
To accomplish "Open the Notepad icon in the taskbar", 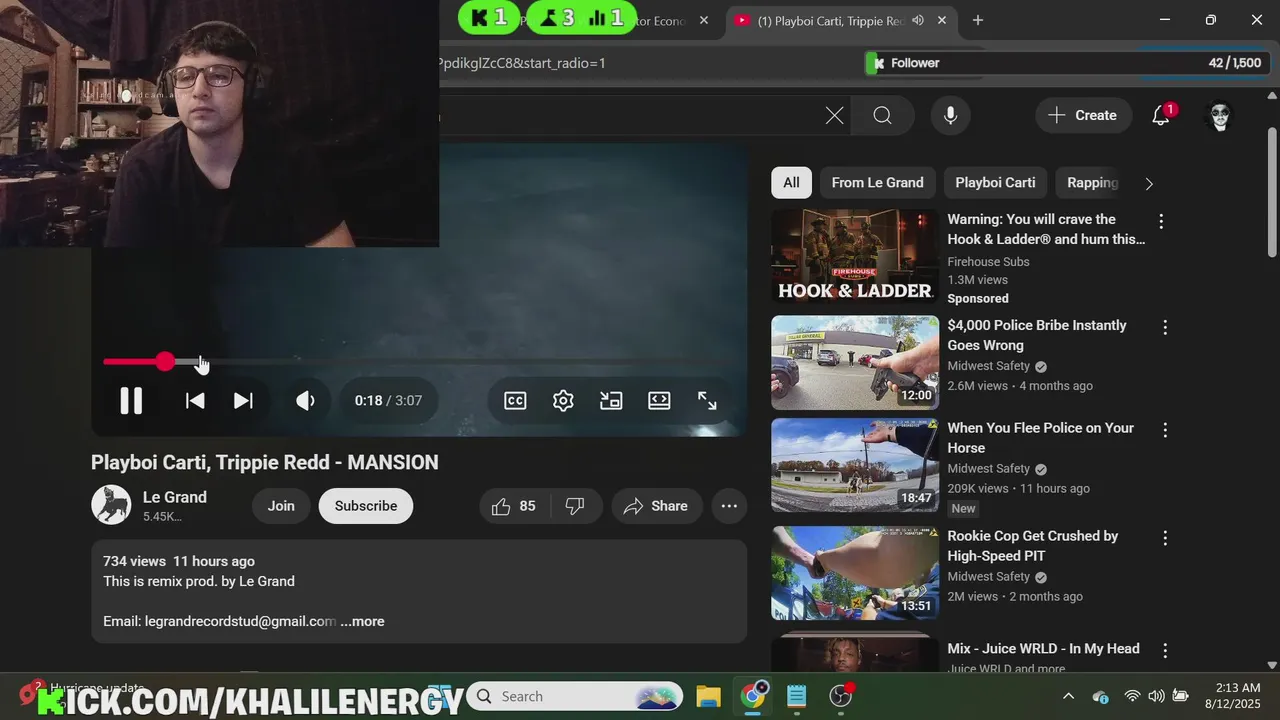I will click(796, 696).
